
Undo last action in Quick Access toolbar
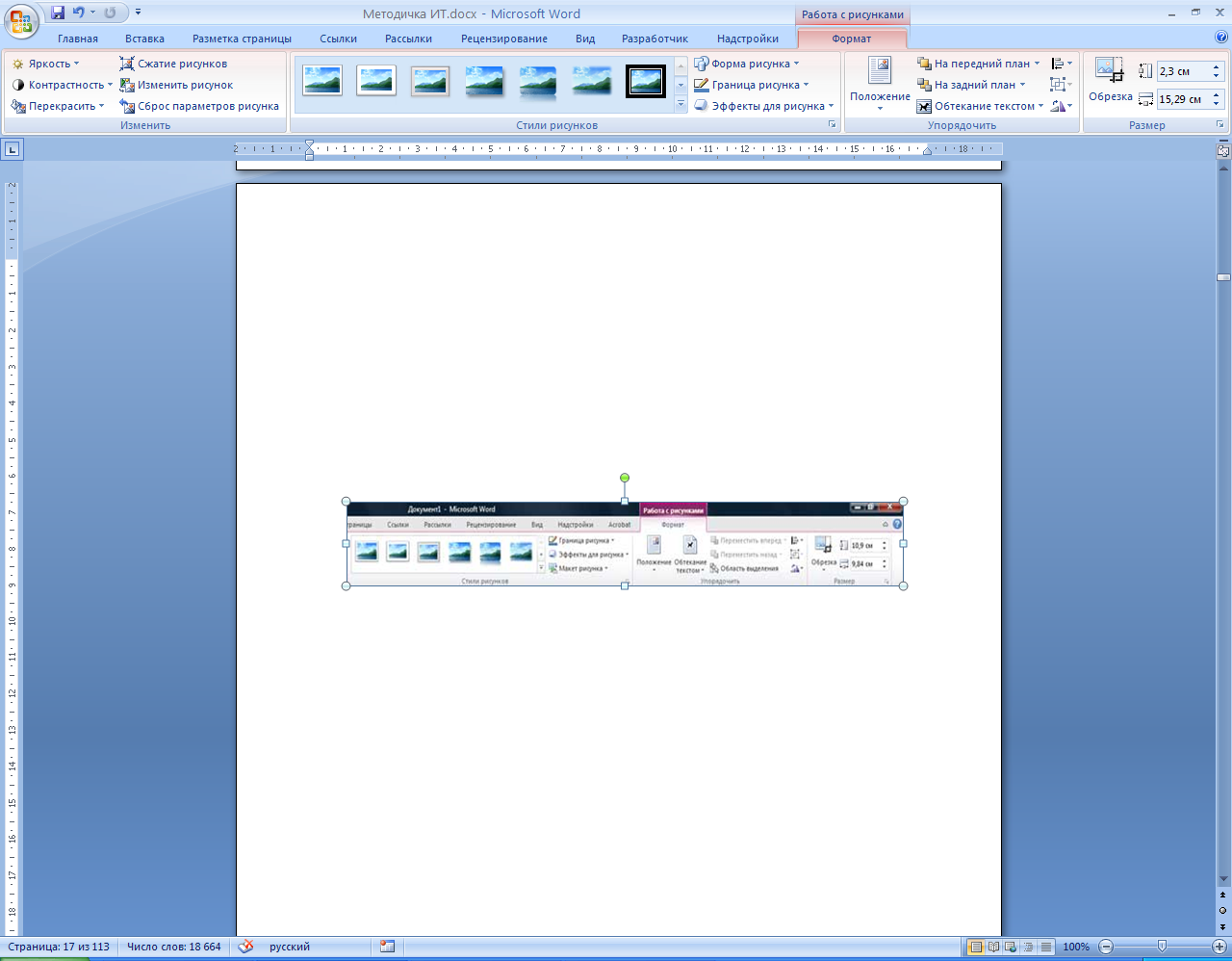[79, 13]
